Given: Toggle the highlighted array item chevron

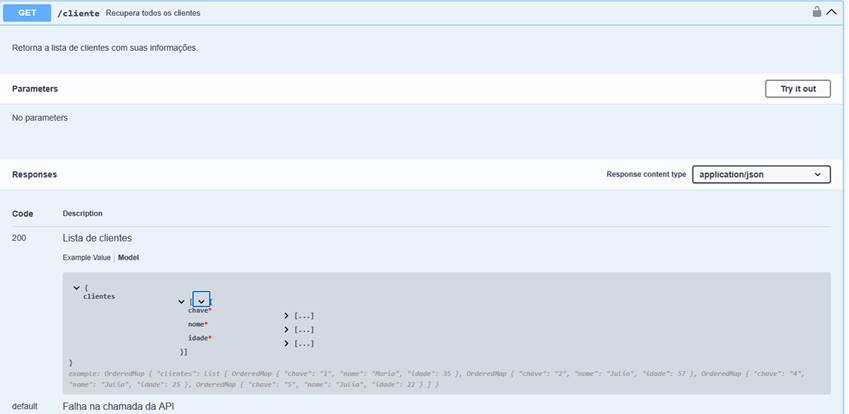Looking at the screenshot, I should (201, 300).
